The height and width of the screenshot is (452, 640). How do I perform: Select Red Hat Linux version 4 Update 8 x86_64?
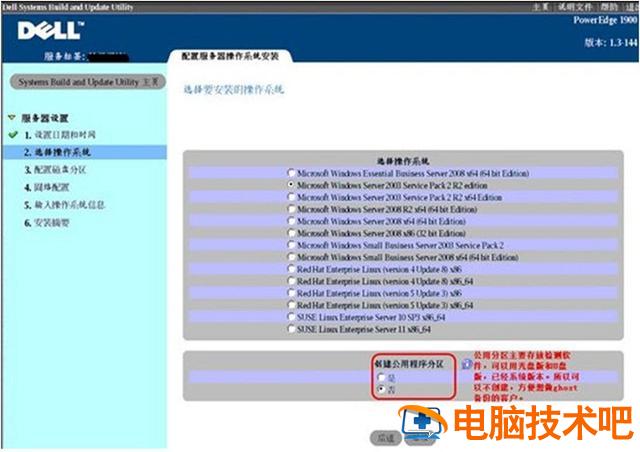[291, 281]
